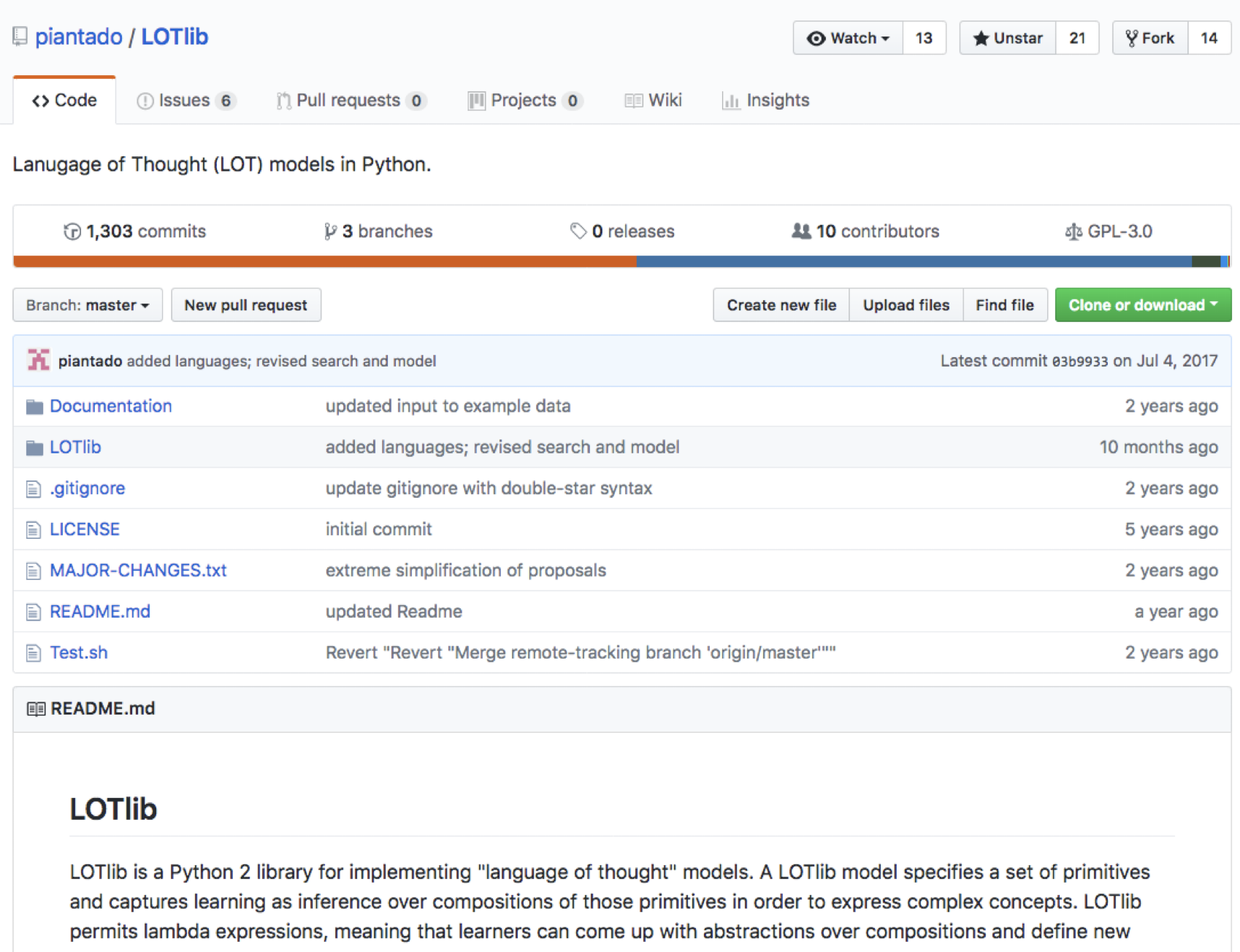Click the contributors people icon
The width and height of the screenshot is (1240, 952).
[802, 231]
